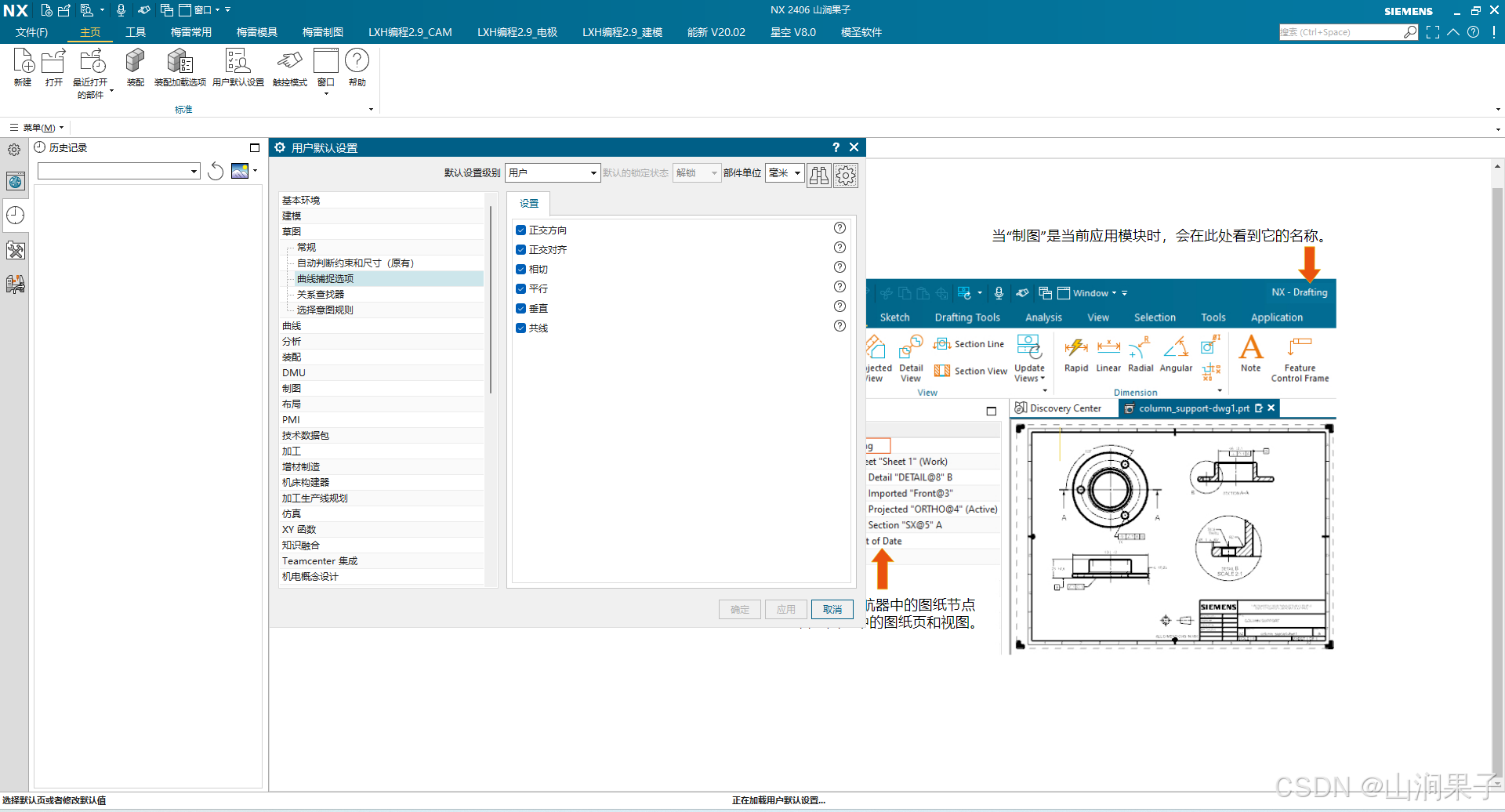Maximize the 历史记录 panel

pos(255,147)
